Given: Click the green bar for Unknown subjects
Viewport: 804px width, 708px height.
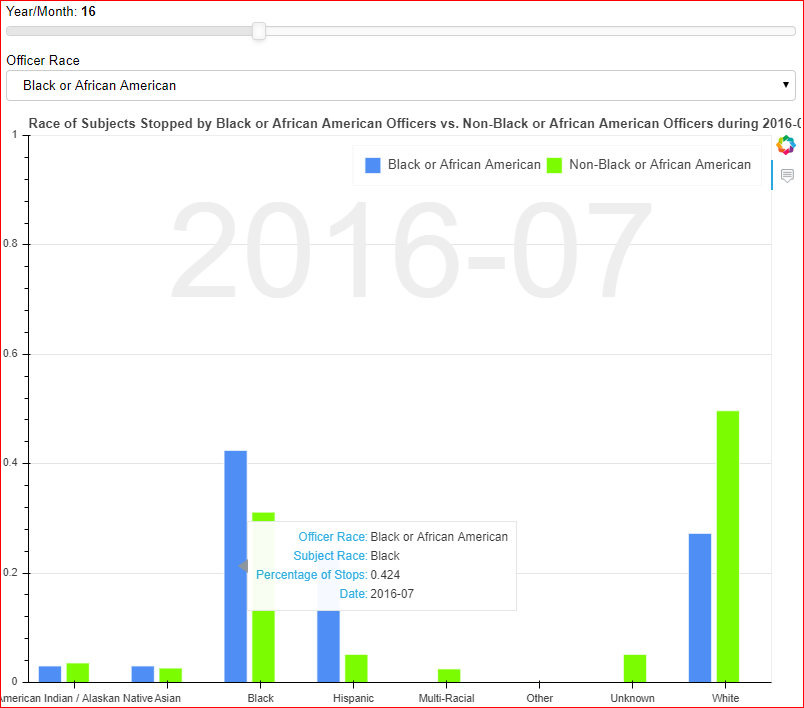Looking at the screenshot, I should coord(635,668).
